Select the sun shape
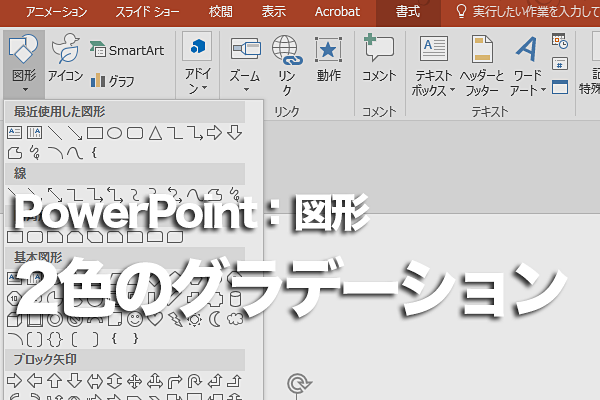 (x=195, y=320)
